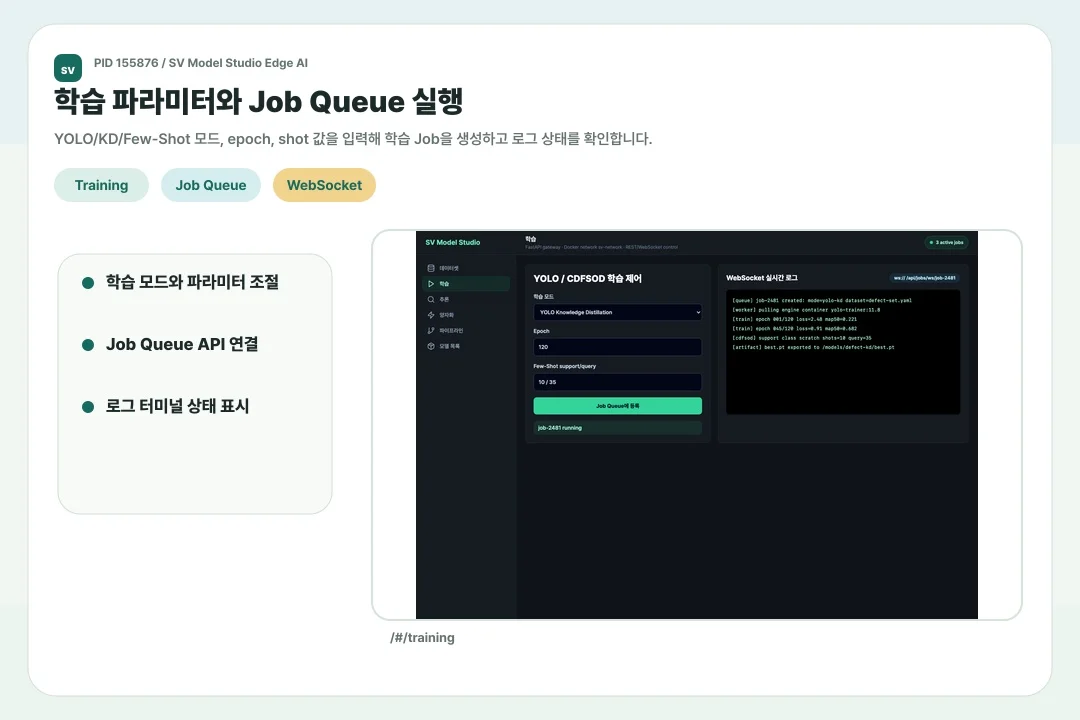Click the [worker] pulling engine container line
Image resolution: width=1080 pixels, height=720 pixels.
(x=806, y=310)
